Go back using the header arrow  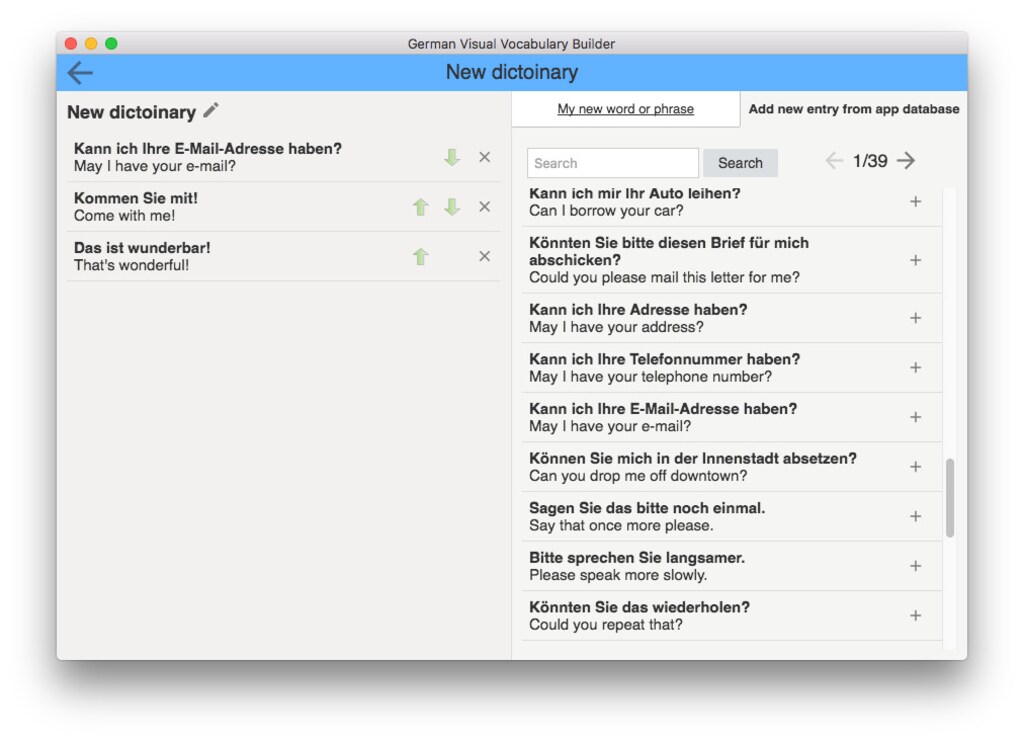click(x=80, y=72)
